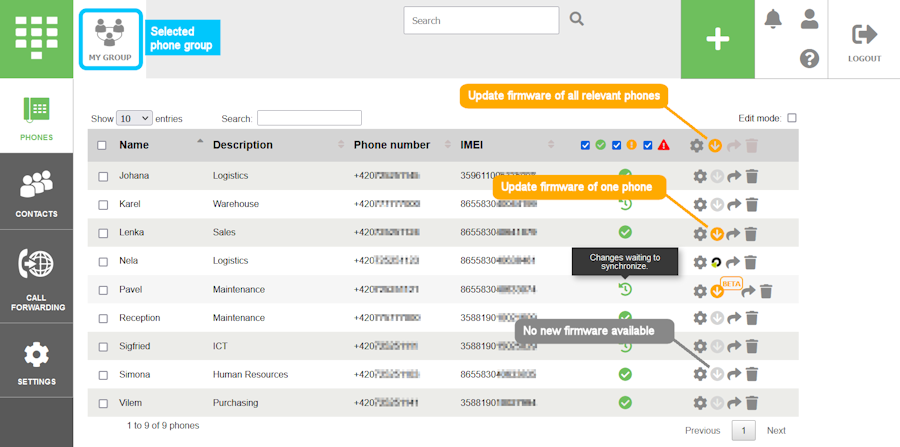Go to Next page of phones
Screen dimensions: 900x447
click(x=776, y=430)
